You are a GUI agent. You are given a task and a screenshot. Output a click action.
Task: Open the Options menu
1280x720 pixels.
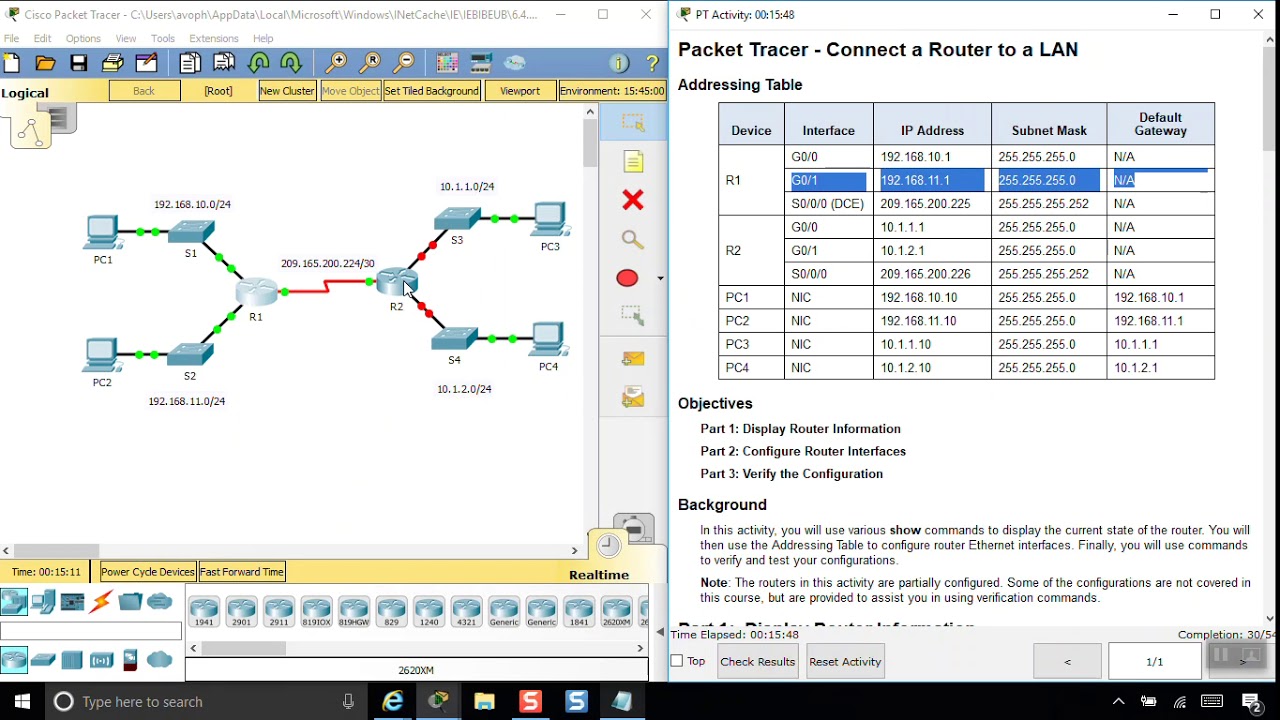[83, 38]
